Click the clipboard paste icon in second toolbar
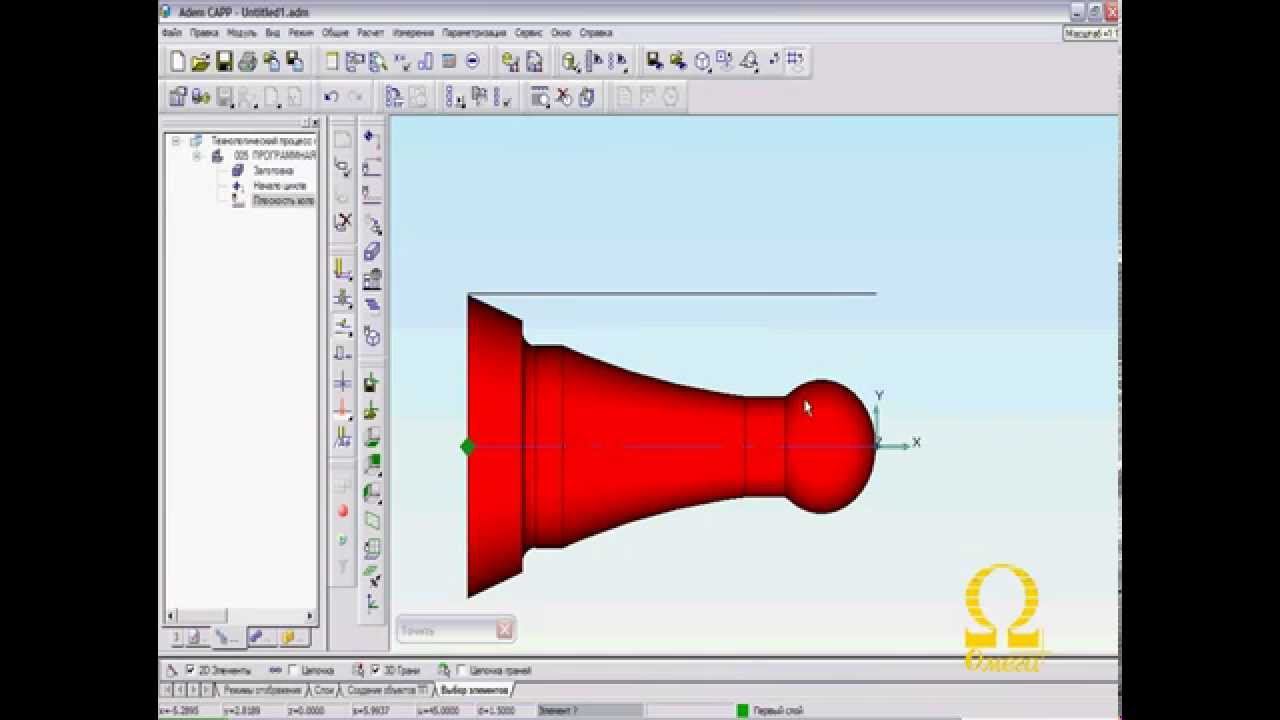This screenshot has width=1280, height=720. 587,97
